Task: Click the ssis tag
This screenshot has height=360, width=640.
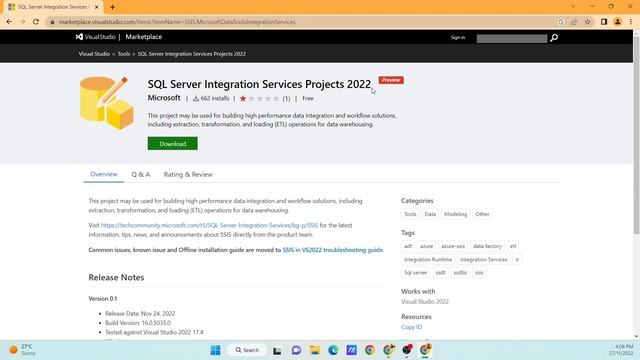Action: point(479,273)
